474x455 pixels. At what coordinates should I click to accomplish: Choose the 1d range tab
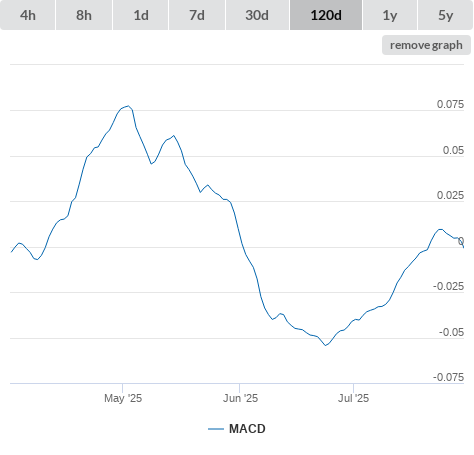pyautogui.click(x=141, y=15)
